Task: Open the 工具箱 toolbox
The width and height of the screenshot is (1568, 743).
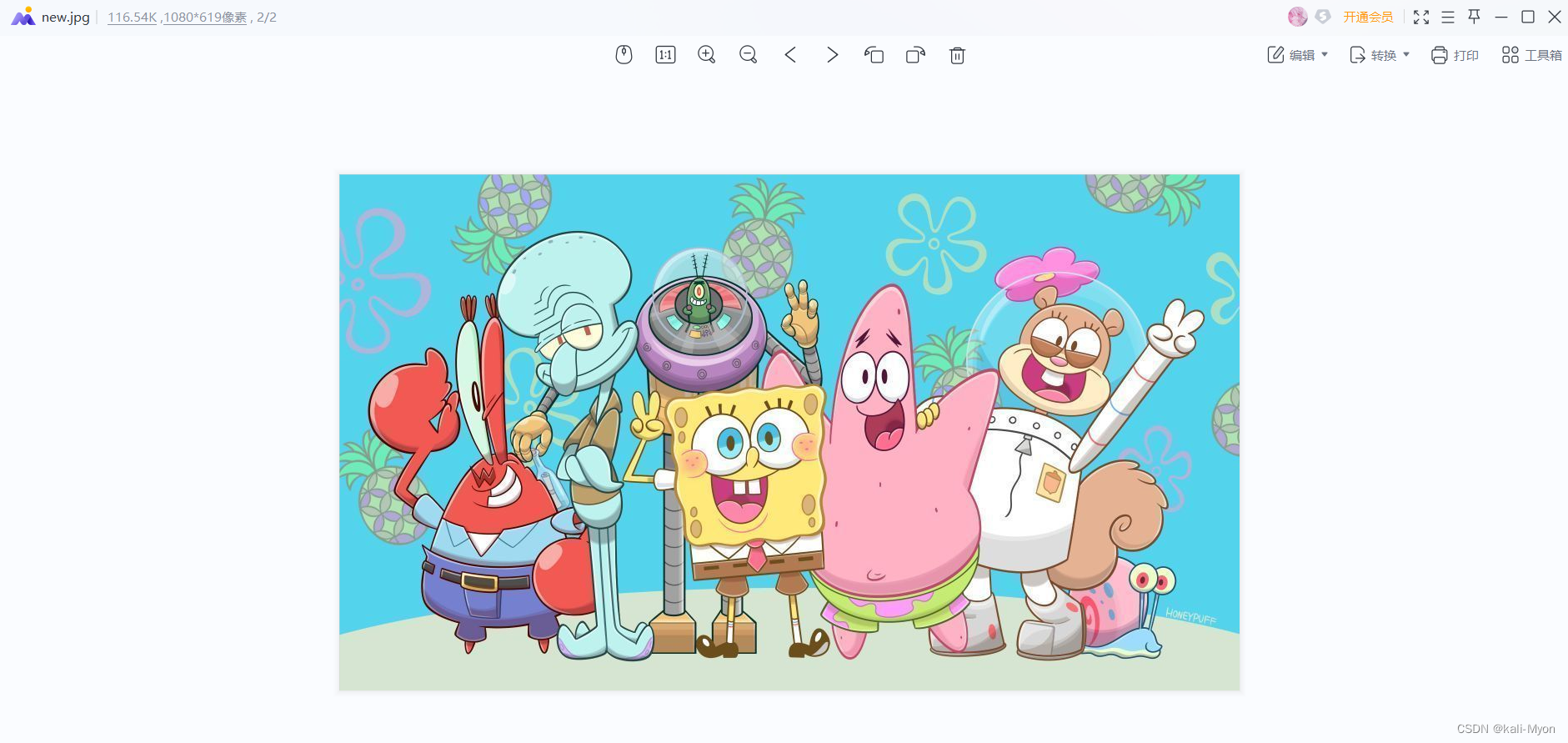Action: point(1531,55)
